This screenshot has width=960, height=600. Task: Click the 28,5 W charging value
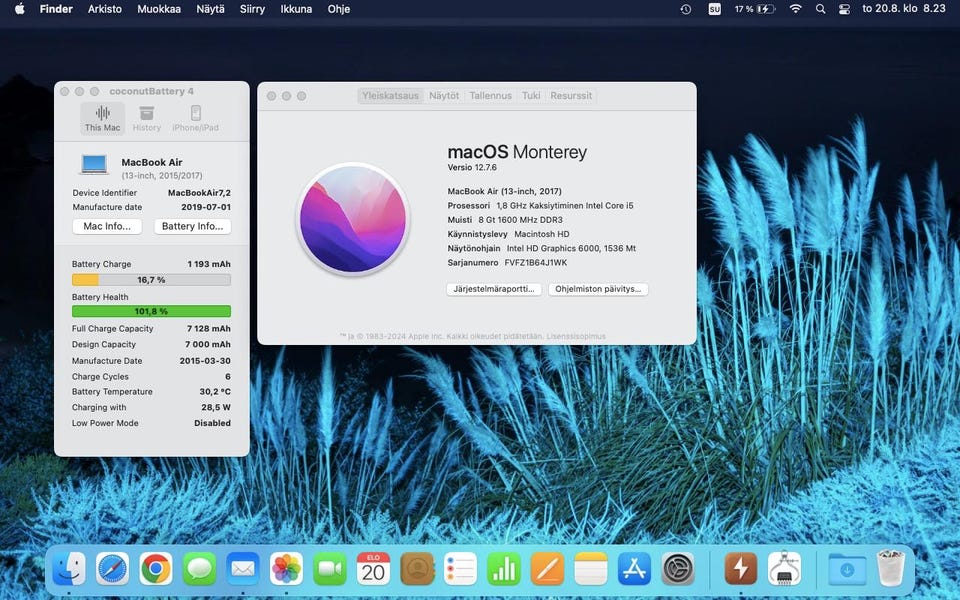pos(216,407)
